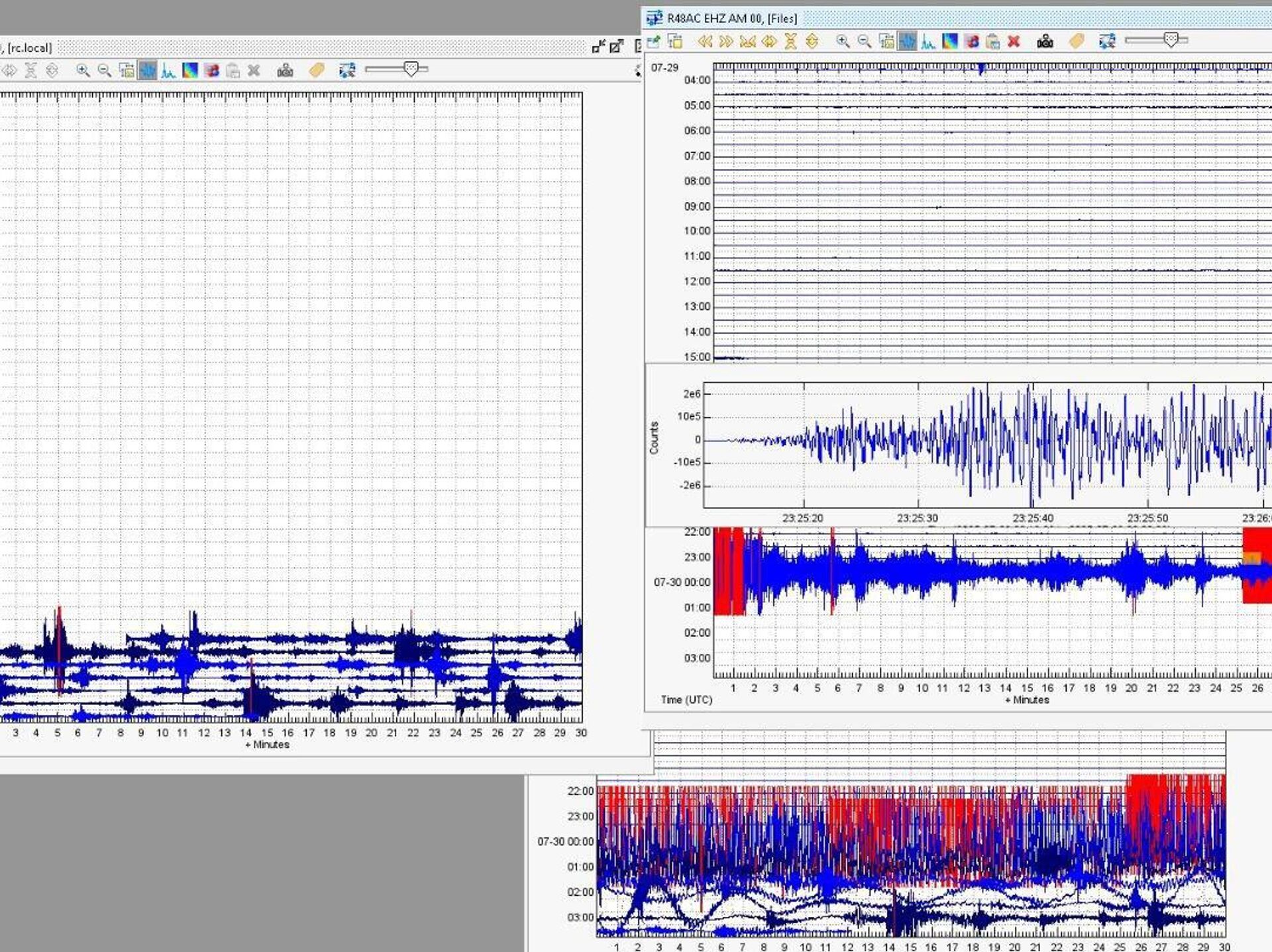The image size is (1272, 952).
Task: Click double-right arrows scroll forward icon
Action: point(726,42)
